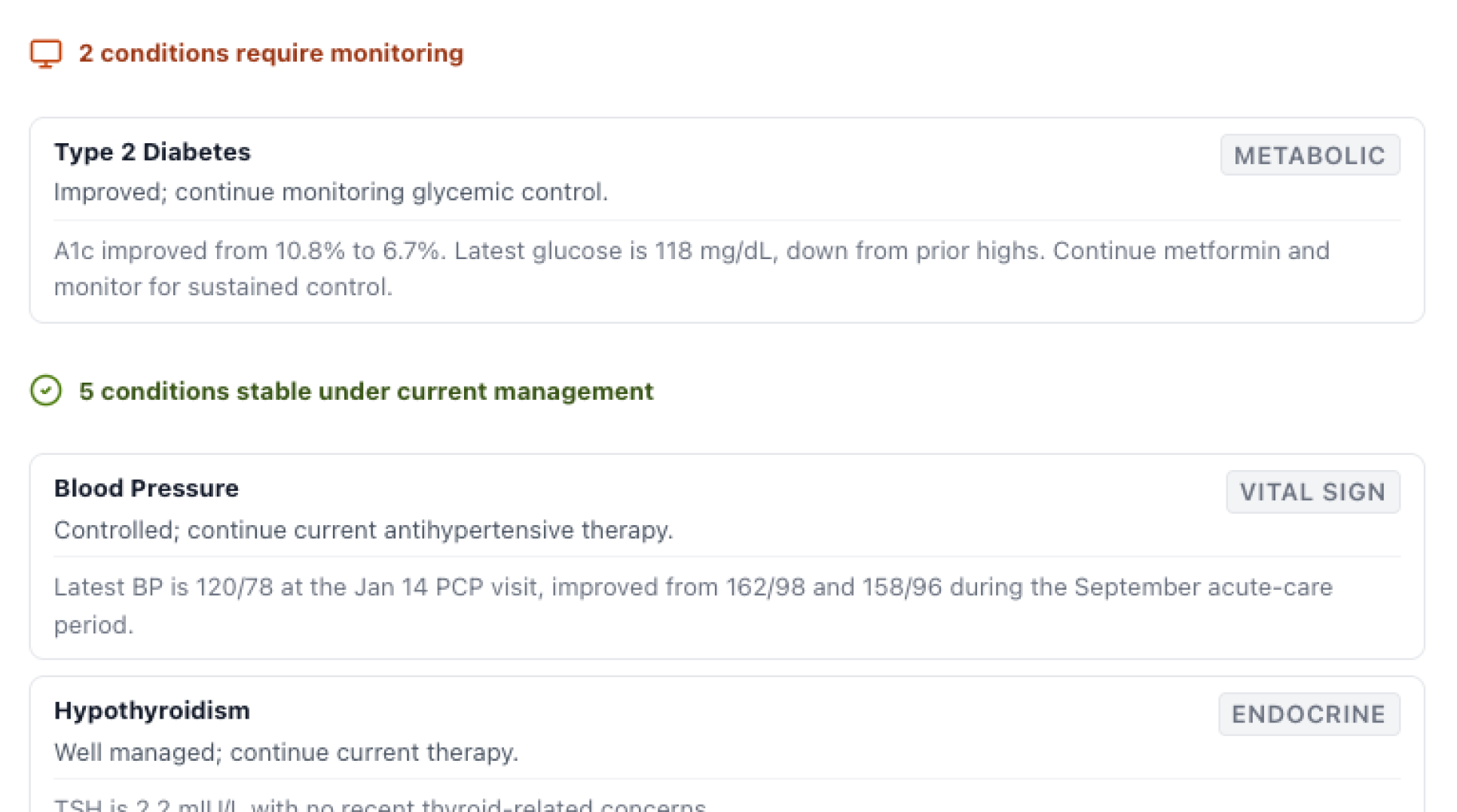Click 'Well managed; continue current therapy' summary
Screen dimensions: 1457x812
coord(286,752)
